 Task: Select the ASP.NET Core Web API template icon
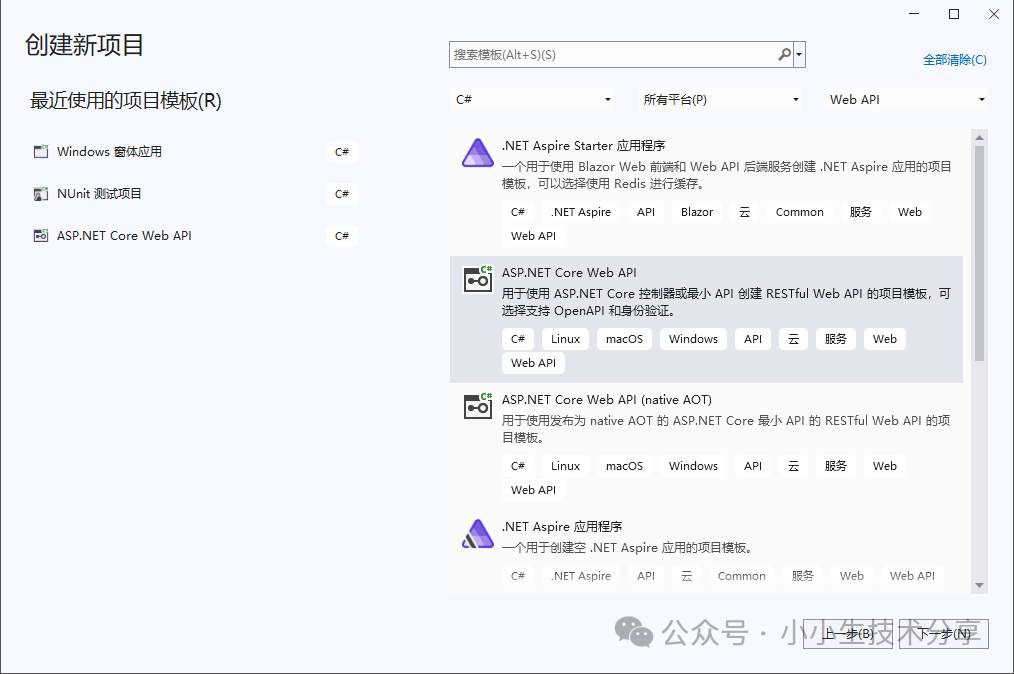point(478,279)
